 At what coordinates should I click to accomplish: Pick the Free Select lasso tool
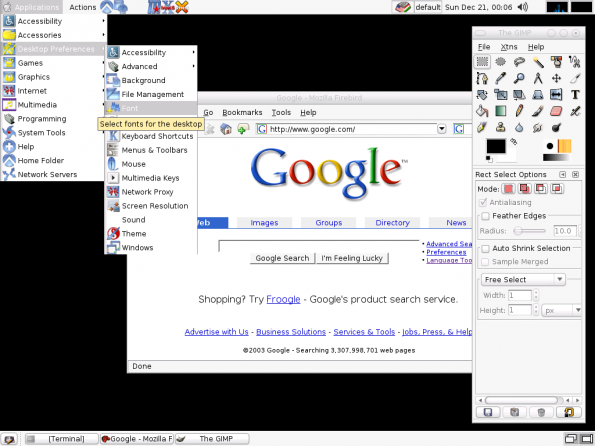(519, 61)
